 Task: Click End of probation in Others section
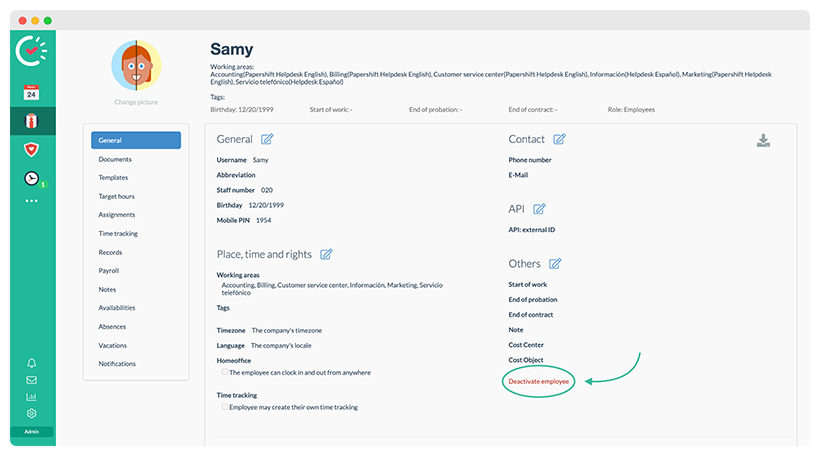pyautogui.click(x=533, y=299)
